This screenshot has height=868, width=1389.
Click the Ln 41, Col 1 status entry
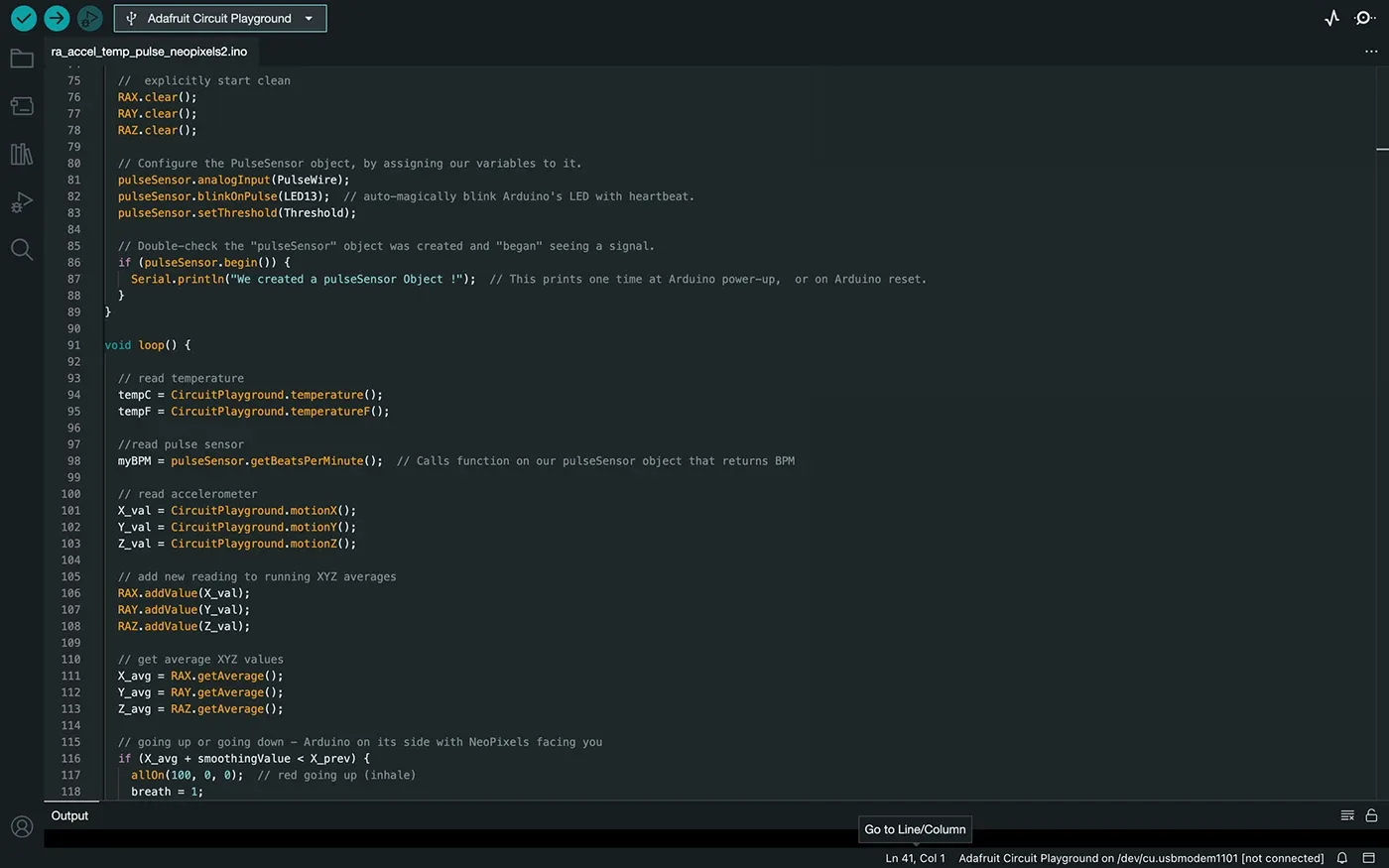(x=915, y=858)
